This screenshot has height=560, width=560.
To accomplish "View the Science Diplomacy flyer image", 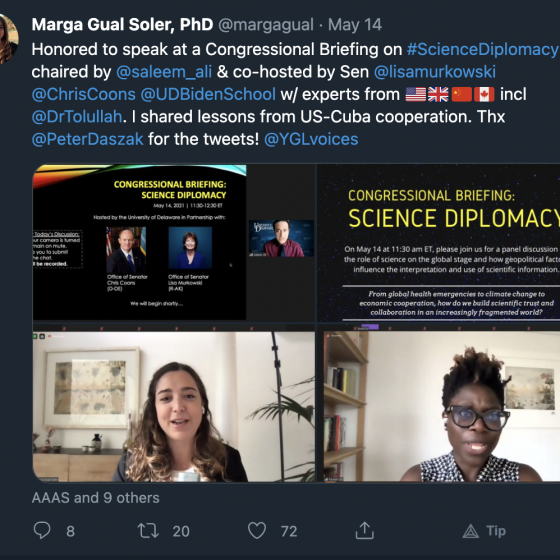I will coord(439,243).
